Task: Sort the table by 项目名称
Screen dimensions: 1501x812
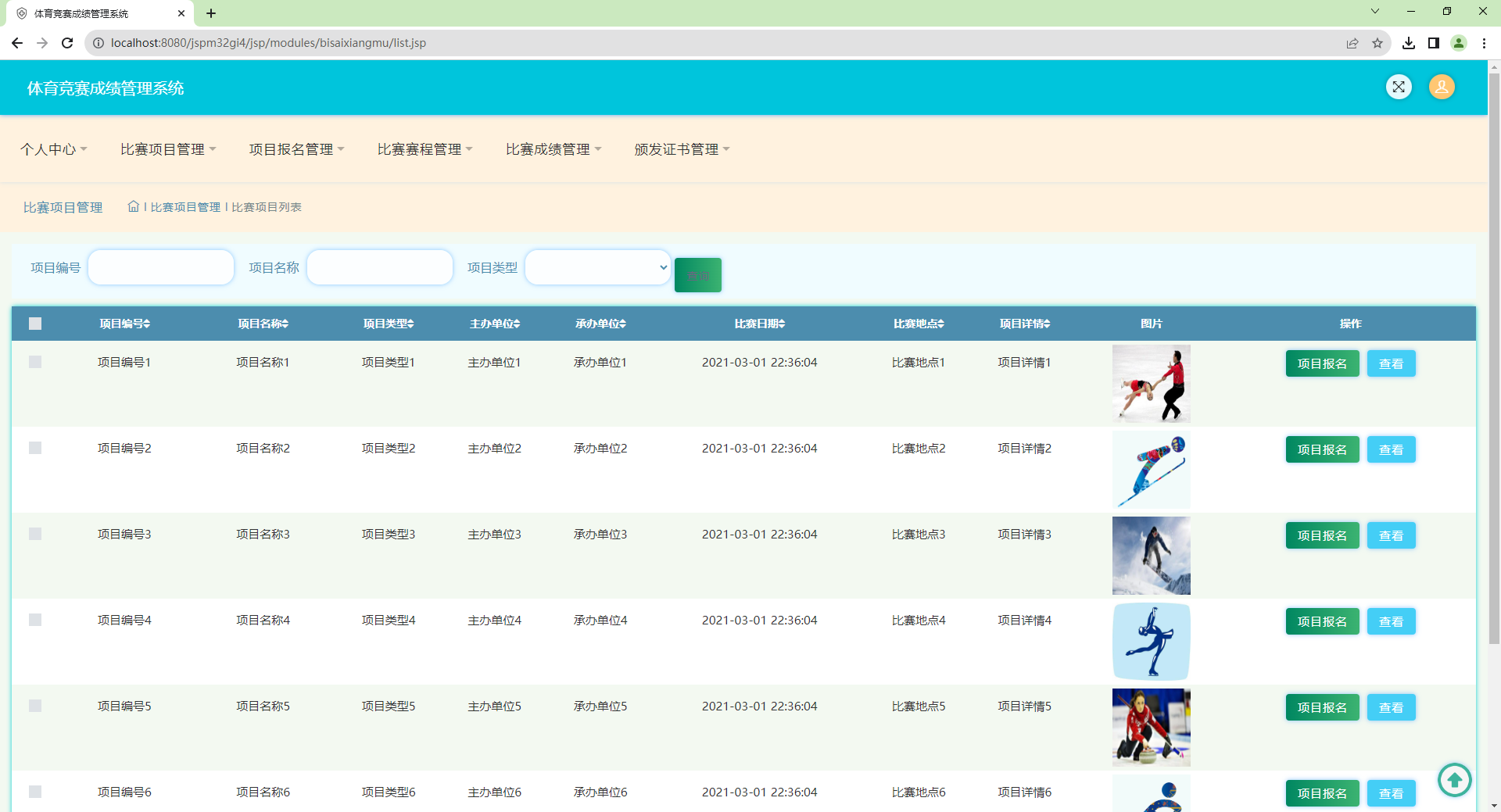Action: pos(263,324)
